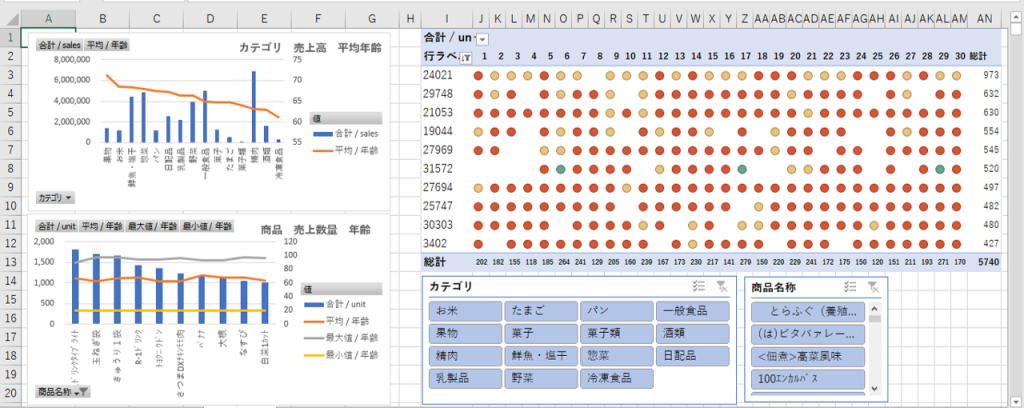Screen dimensions: 1024x408
Task: Click the 合計 / unit field button on the bottom chart
Action: (x=56, y=227)
